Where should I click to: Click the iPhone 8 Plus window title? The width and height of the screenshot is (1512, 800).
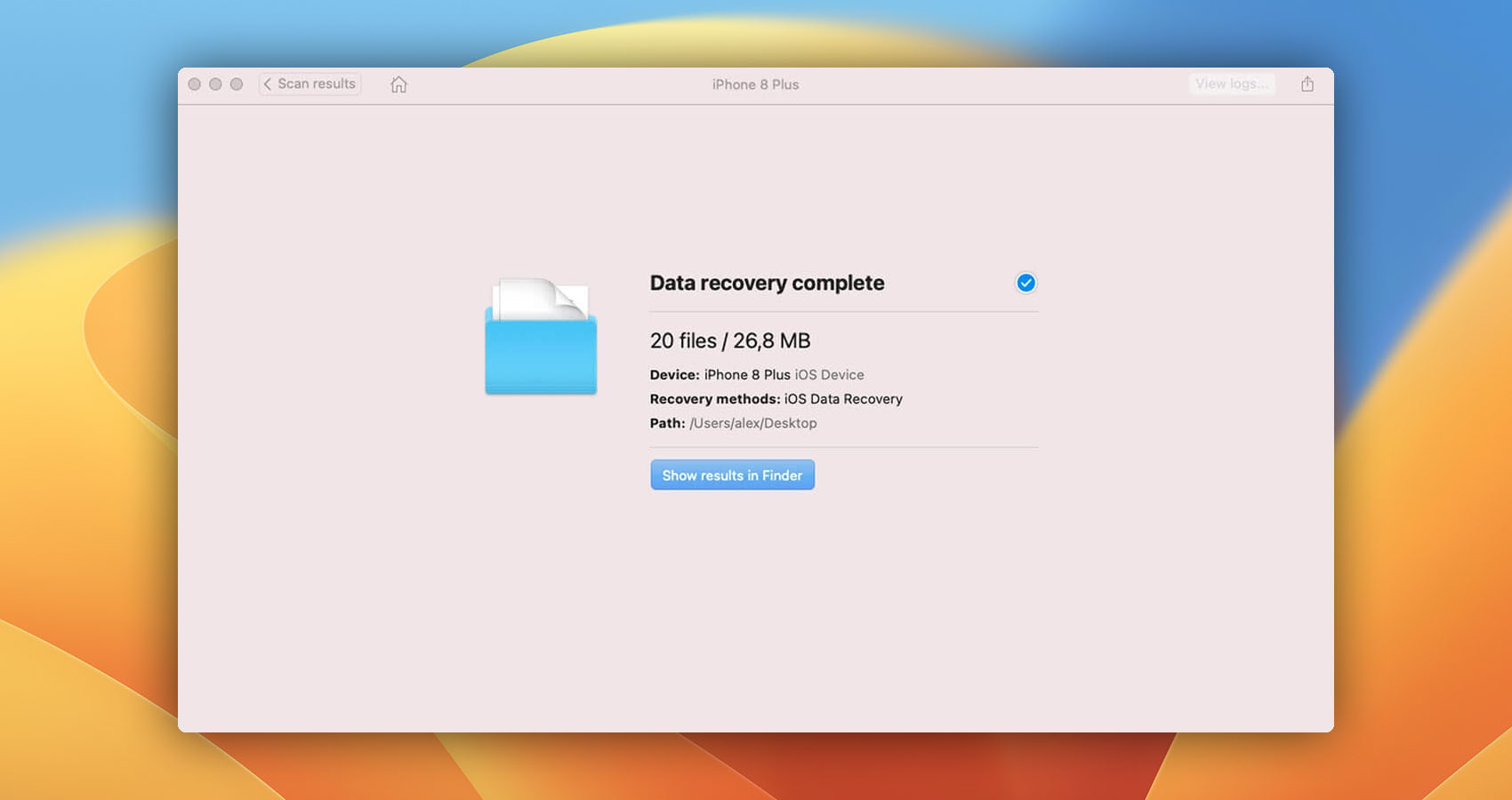click(755, 84)
